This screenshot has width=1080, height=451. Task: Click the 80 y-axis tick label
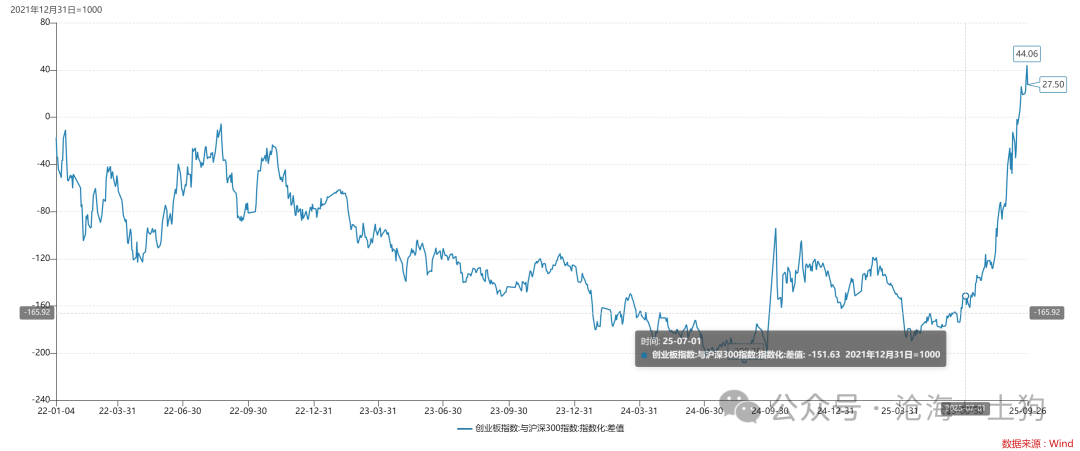tap(45, 22)
